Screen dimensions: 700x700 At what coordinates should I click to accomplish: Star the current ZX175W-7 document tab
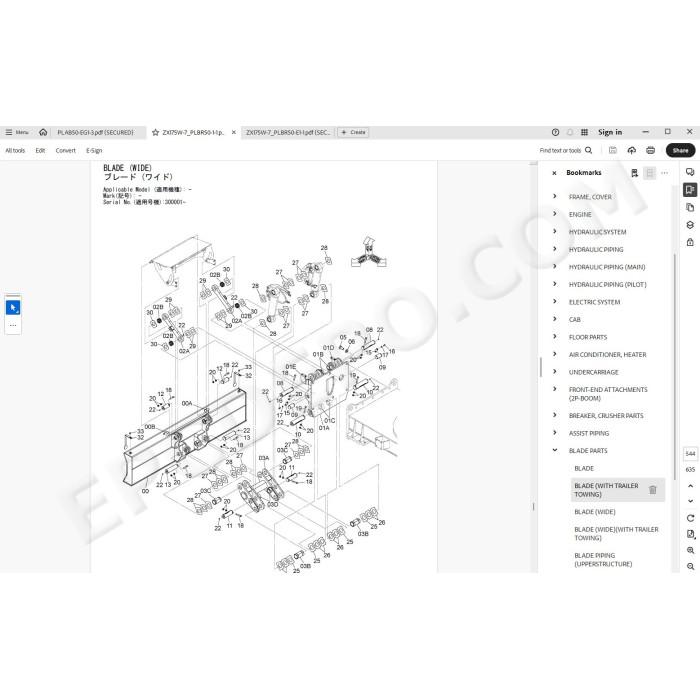click(155, 133)
